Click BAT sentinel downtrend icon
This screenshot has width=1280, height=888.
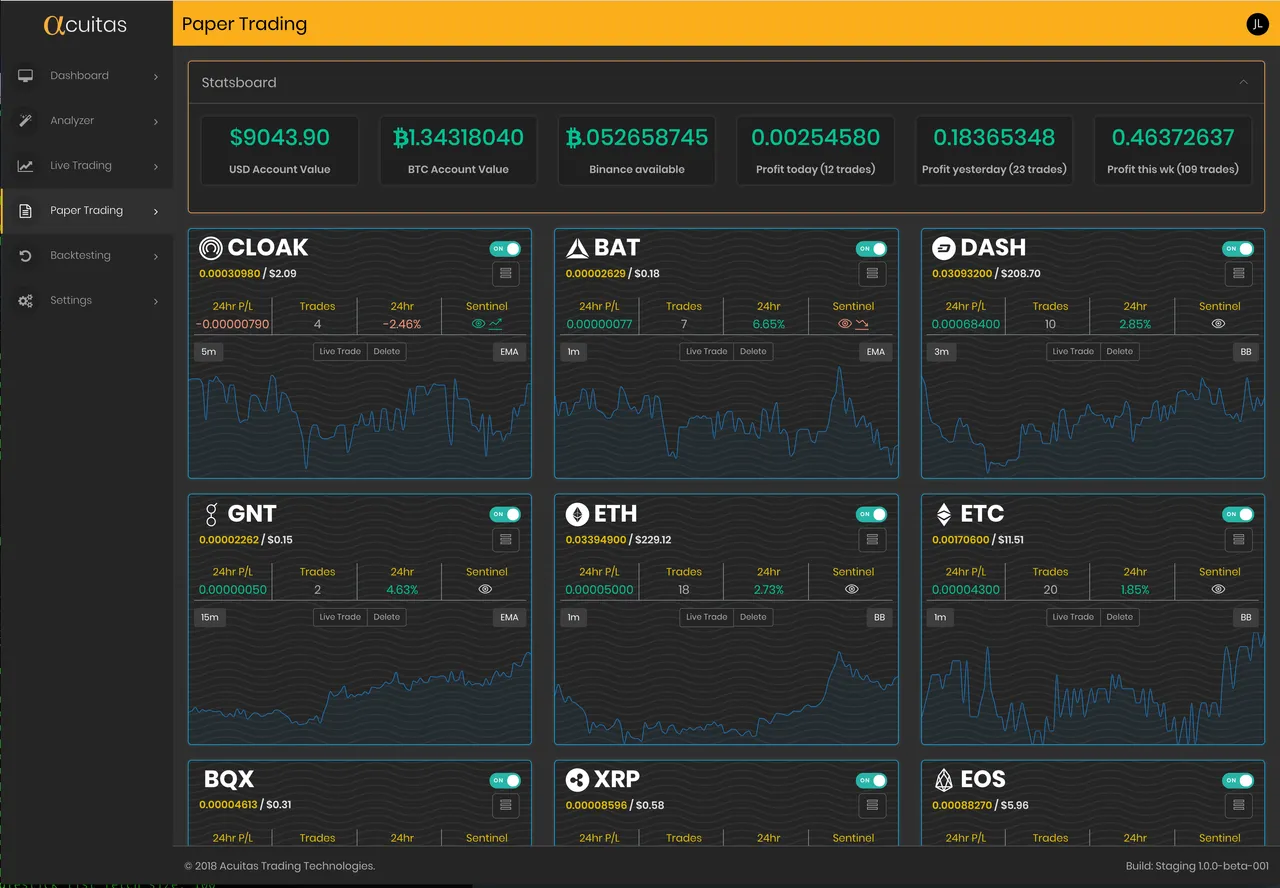point(862,324)
